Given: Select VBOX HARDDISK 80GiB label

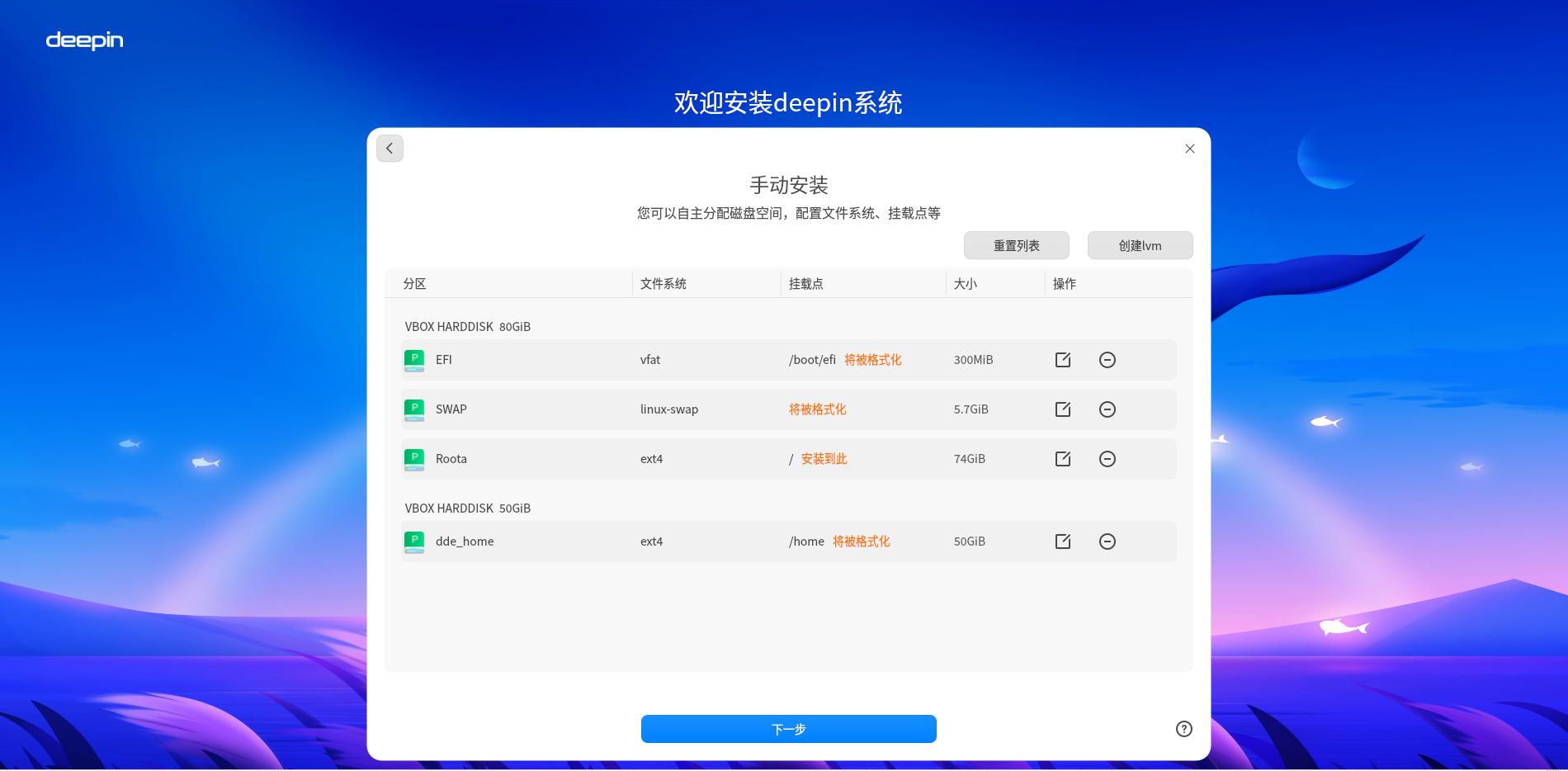Looking at the screenshot, I should tap(468, 327).
